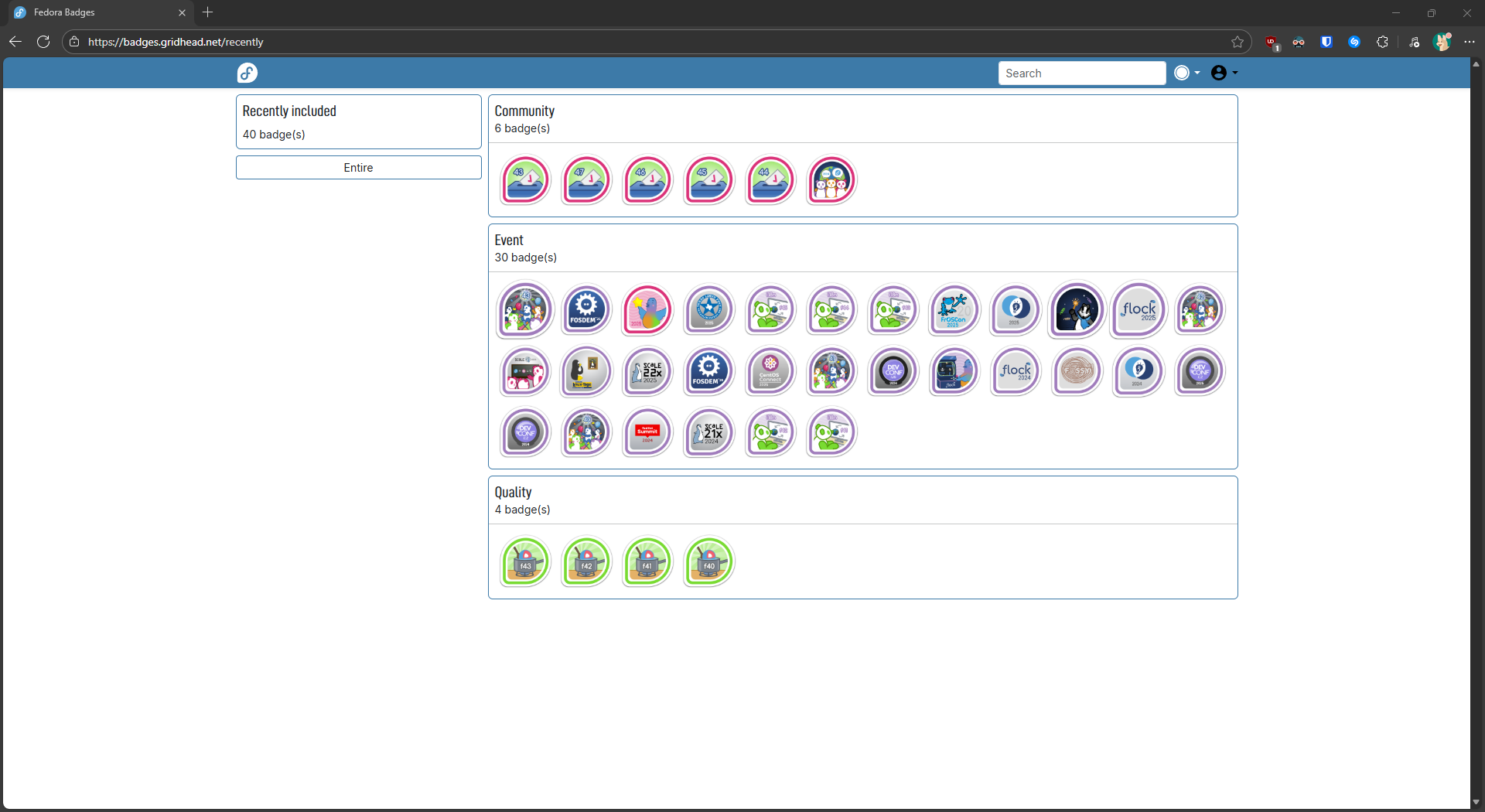Open the Red Hat Summit 2024 badge
The width and height of the screenshot is (1485, 812).
tap(647, 432)
